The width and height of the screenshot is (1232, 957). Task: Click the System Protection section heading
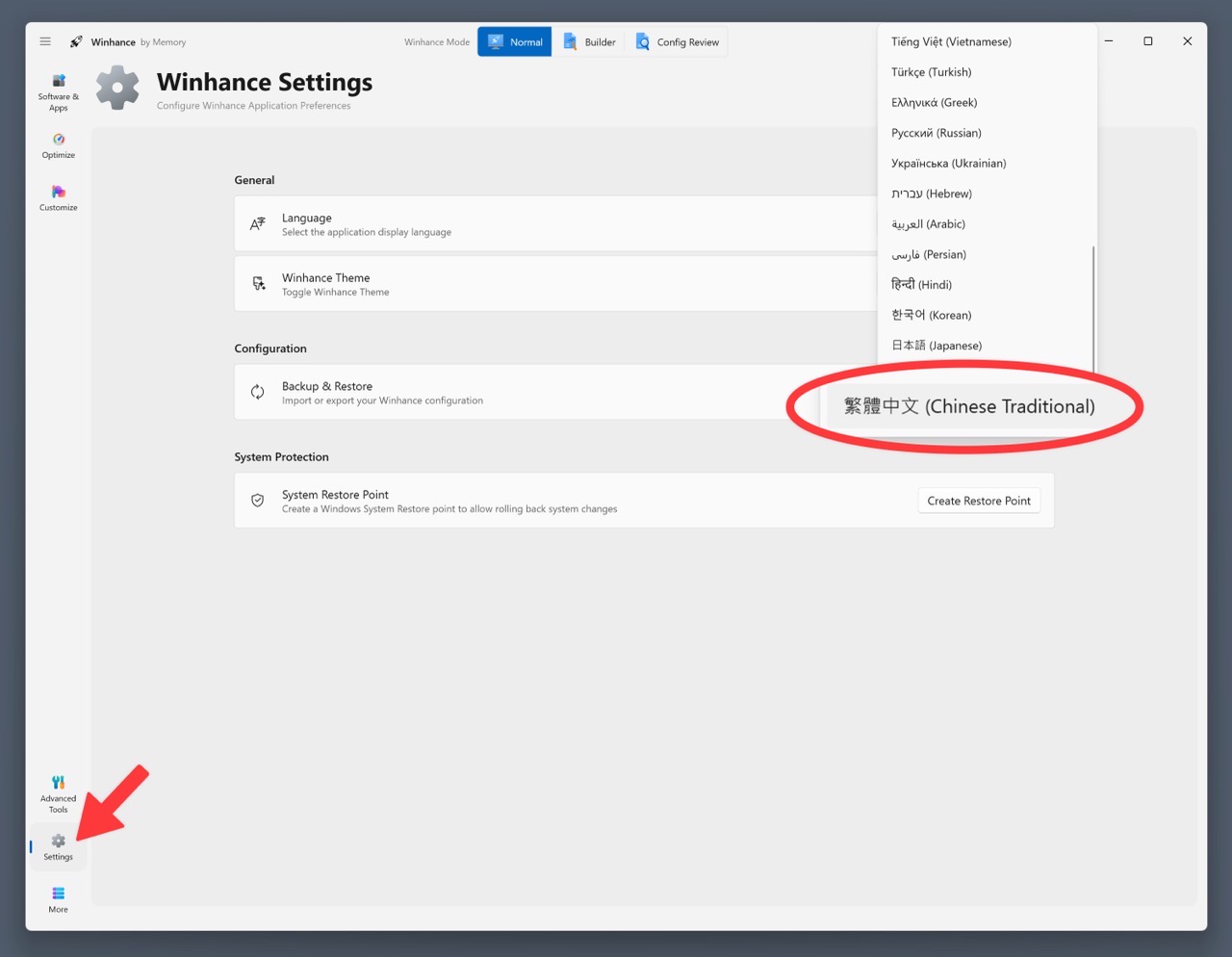pos(282,457)
